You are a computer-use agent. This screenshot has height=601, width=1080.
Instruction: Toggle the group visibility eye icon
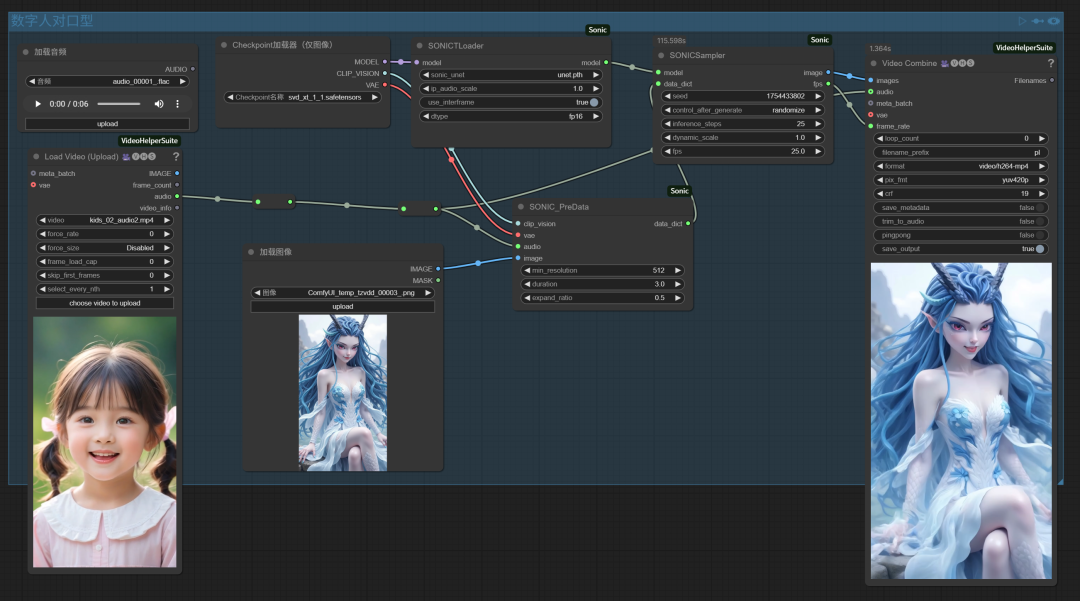[x=1054, y=20]
